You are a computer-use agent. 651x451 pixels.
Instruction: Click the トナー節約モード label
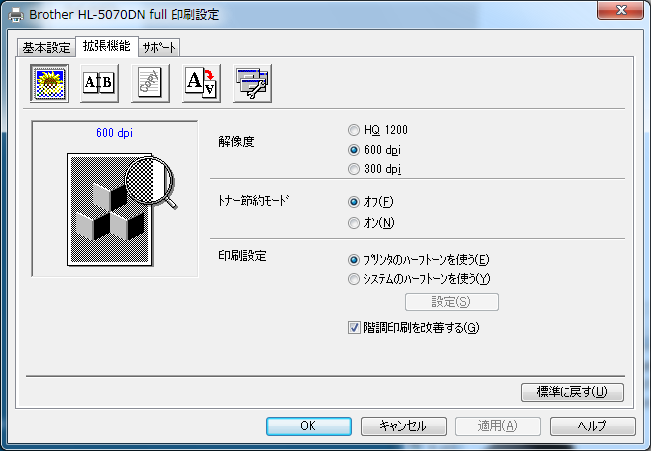(x=254, y=201)
